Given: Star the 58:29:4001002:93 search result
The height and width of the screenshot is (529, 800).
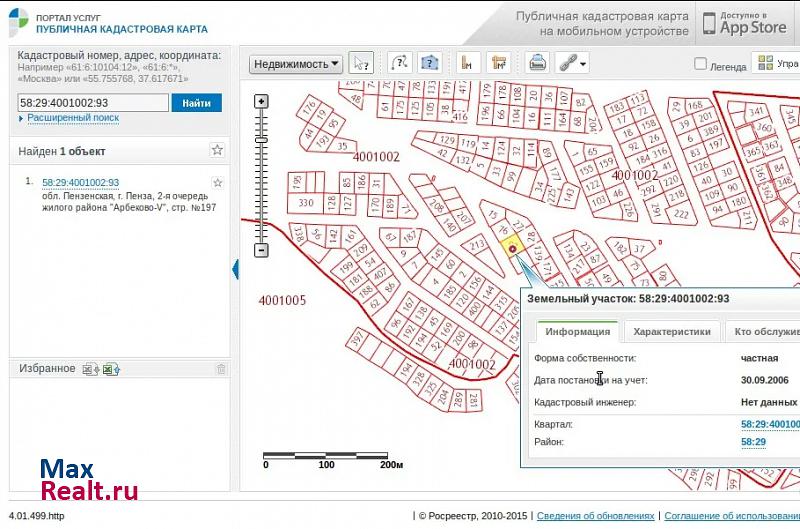Looking at the screenshot, I should coord(217,183).
